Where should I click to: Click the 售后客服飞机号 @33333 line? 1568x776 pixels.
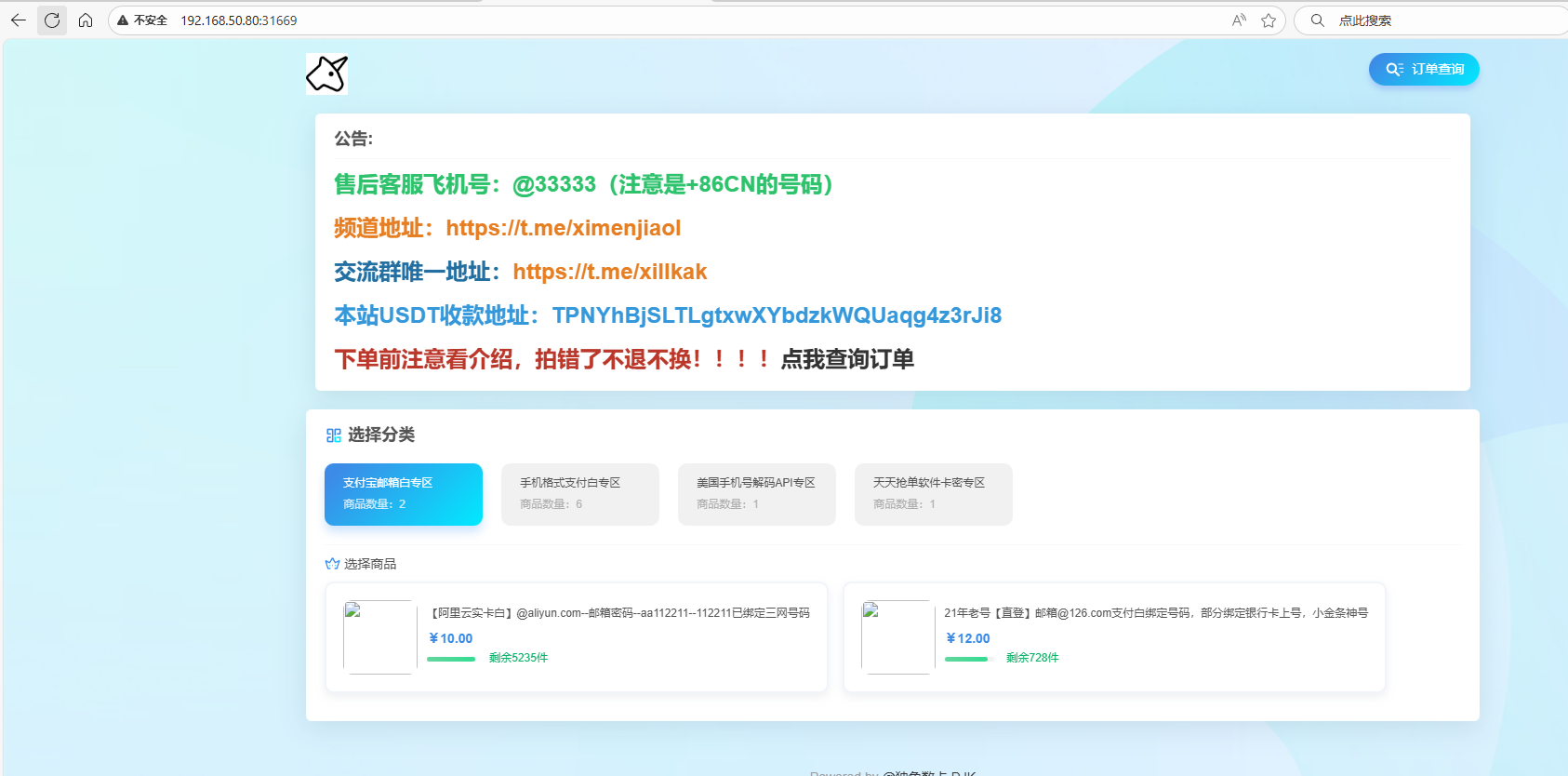click(584, 184)
